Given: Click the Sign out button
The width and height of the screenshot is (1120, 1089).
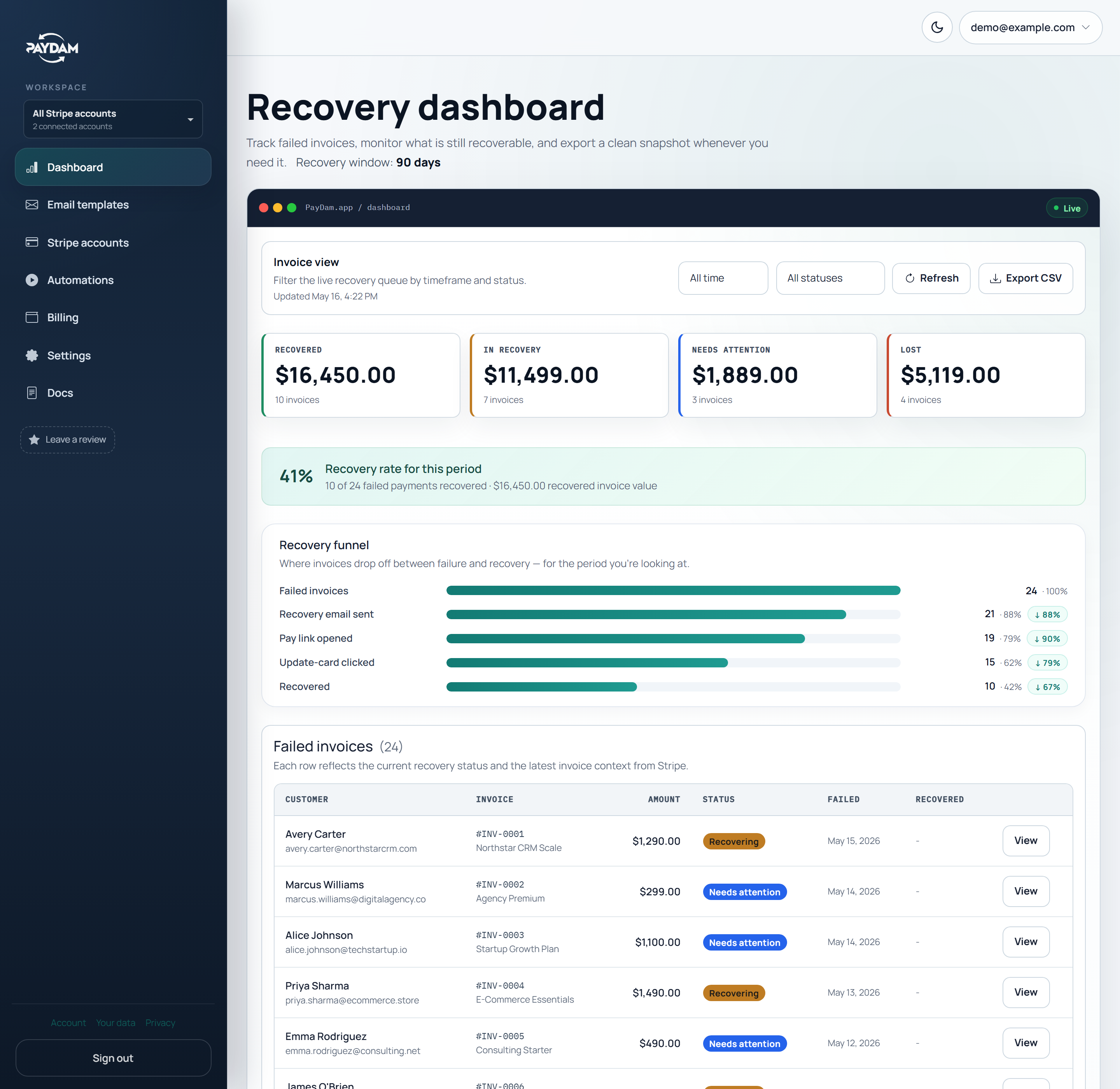Looking at the screenshot, I should 113,1057.
